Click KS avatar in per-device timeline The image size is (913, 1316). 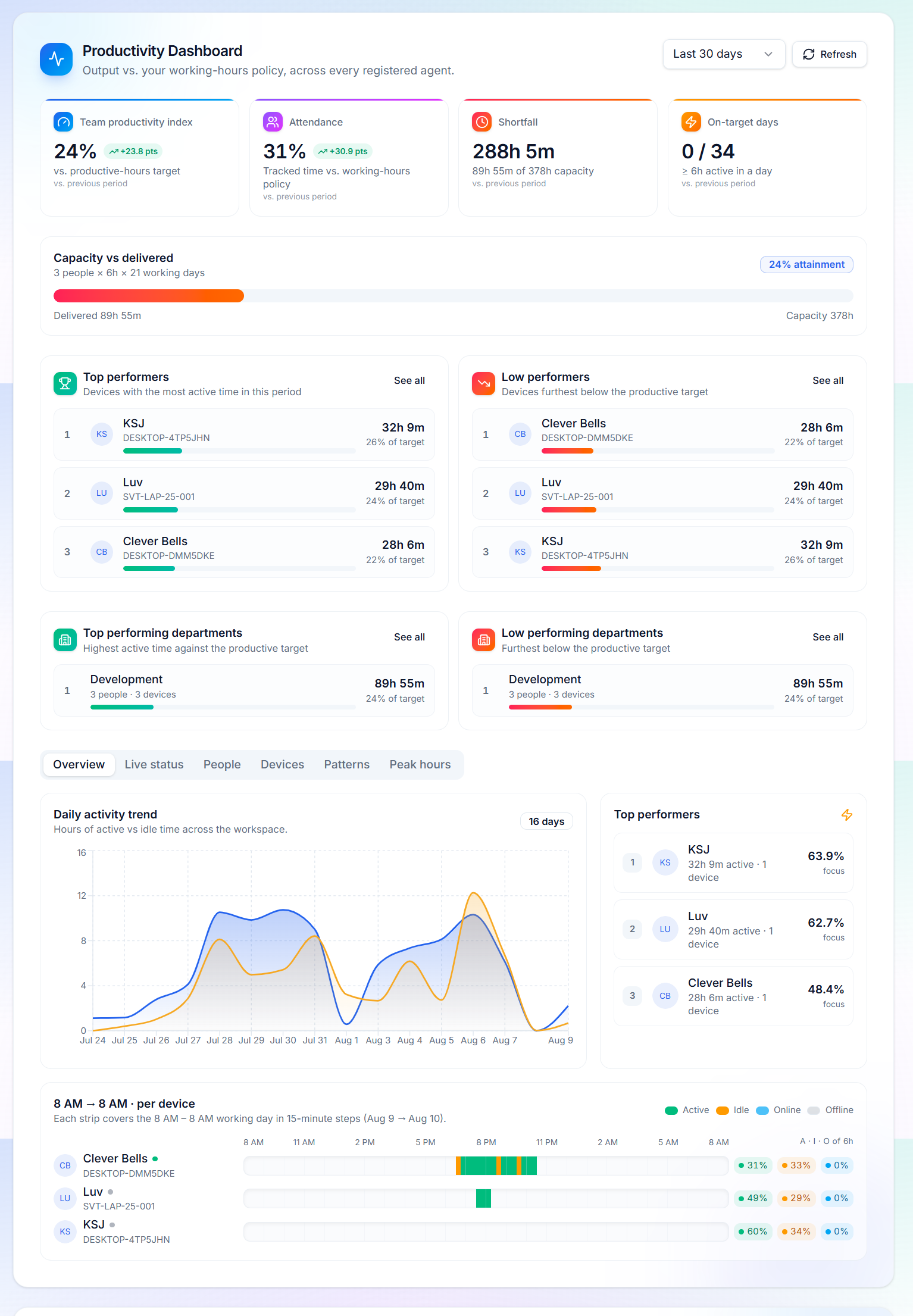click(65, 1231)
